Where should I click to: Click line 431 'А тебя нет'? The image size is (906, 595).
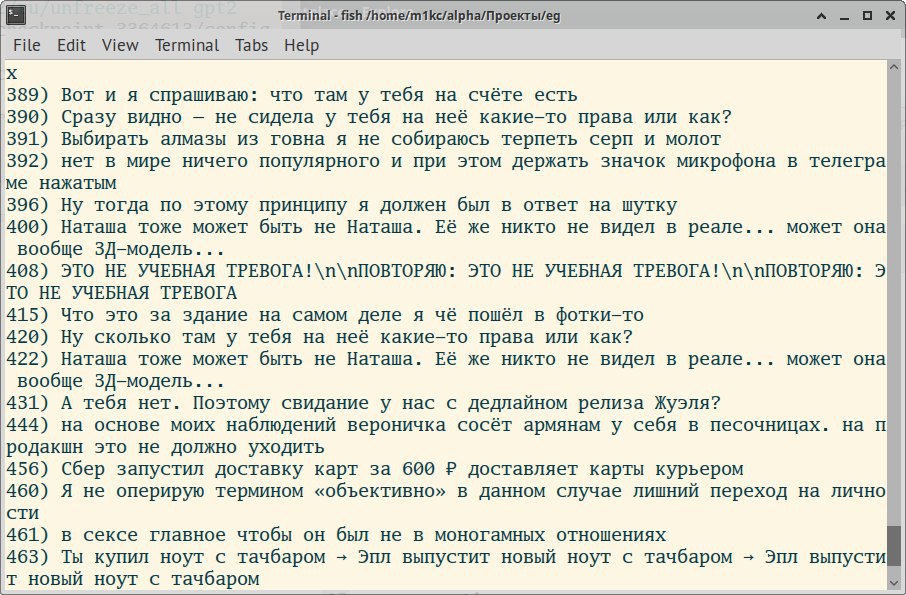coord(363,403)
